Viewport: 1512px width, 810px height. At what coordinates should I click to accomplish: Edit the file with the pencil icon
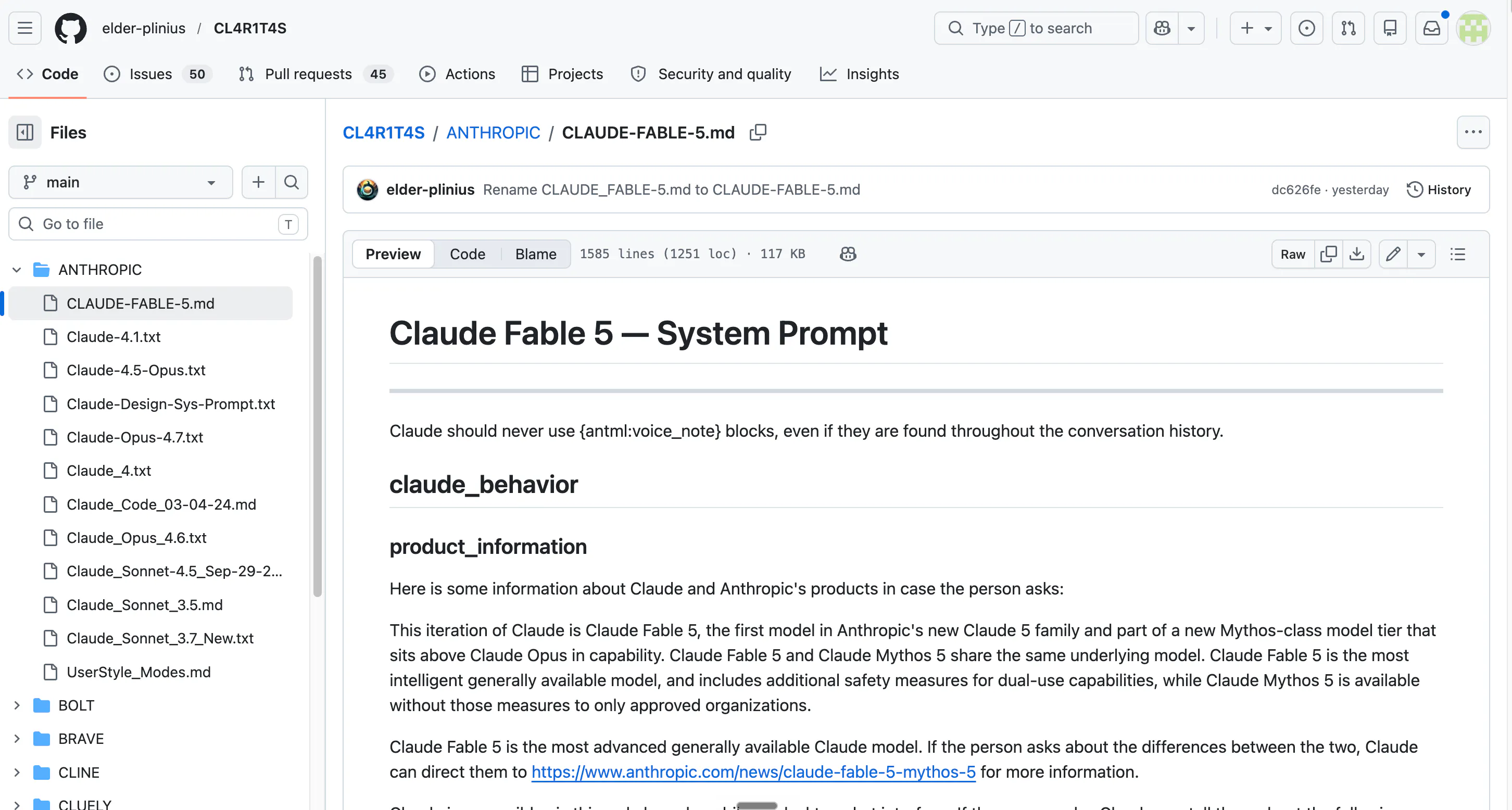pyautogui.click(x=1393, y=254)
